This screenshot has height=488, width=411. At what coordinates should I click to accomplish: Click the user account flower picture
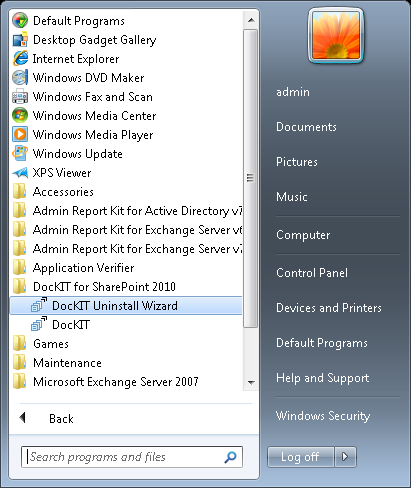click(336, 35)
